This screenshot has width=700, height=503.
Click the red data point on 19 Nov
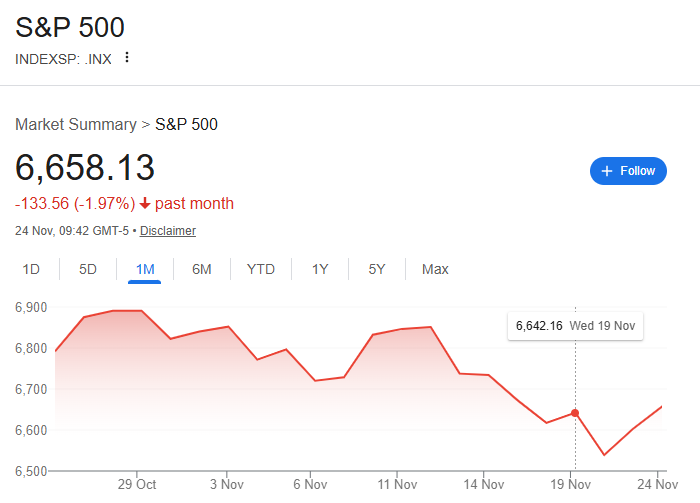(575, 412)
